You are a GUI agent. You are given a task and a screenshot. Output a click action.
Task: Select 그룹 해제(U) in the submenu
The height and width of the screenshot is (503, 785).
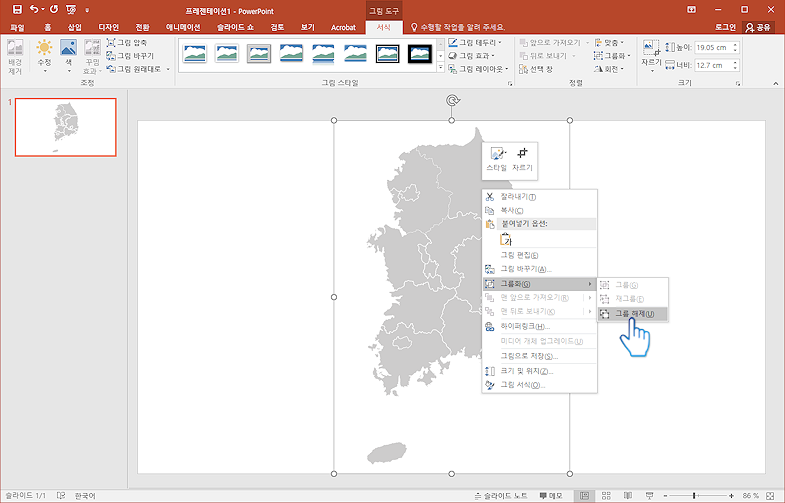tap(633, 314)
